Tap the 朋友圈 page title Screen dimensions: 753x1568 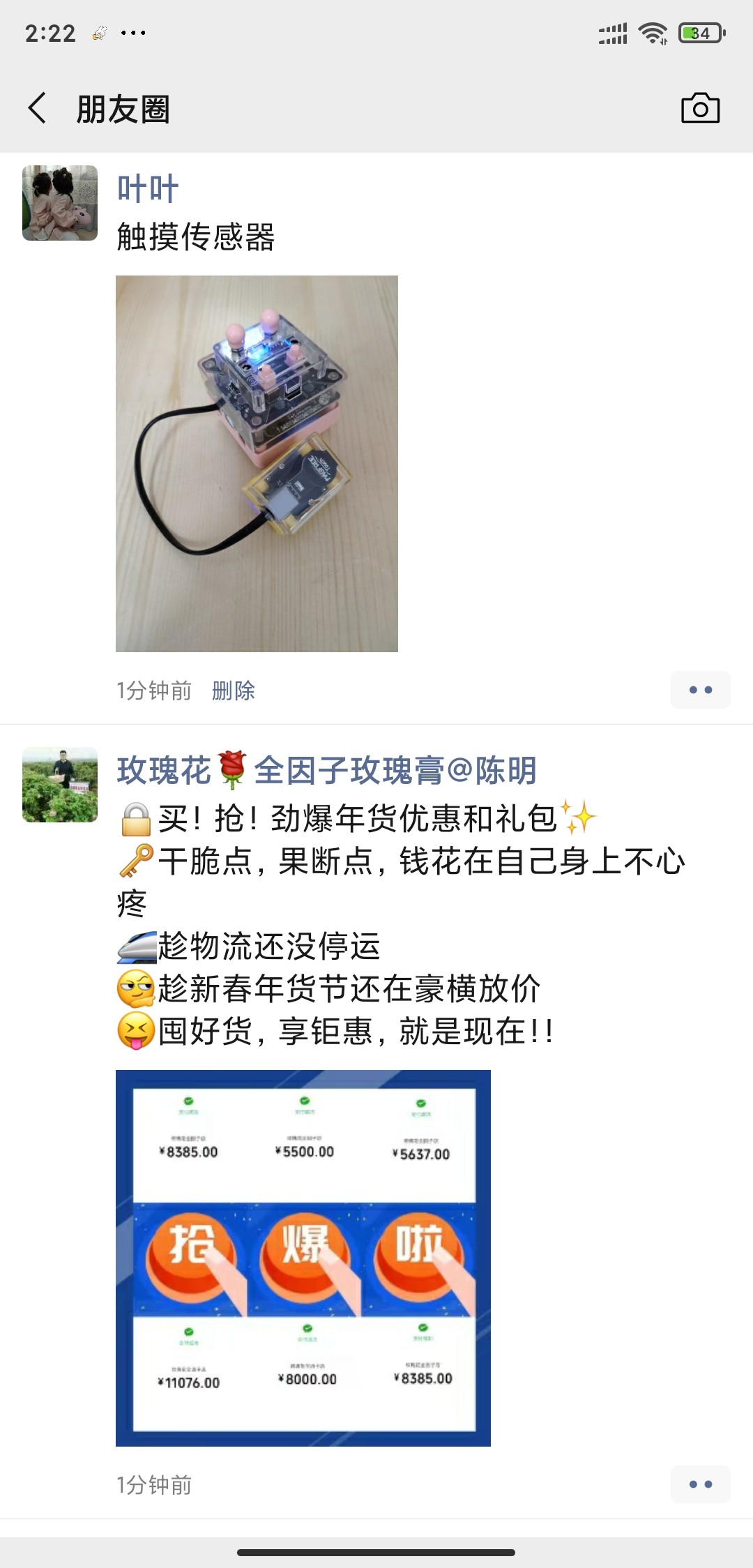click(123, 110)
